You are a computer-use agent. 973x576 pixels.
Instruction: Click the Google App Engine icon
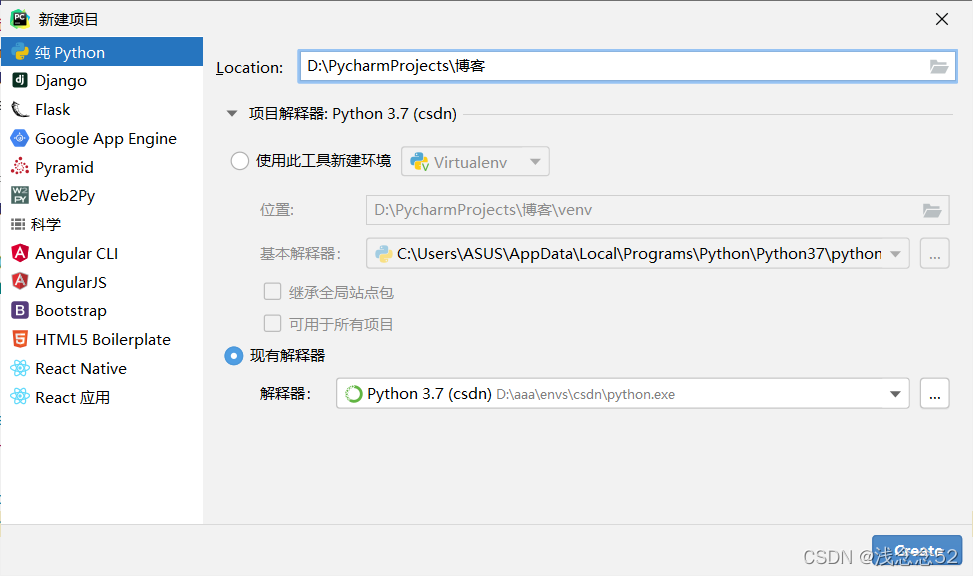click(20, 138)
